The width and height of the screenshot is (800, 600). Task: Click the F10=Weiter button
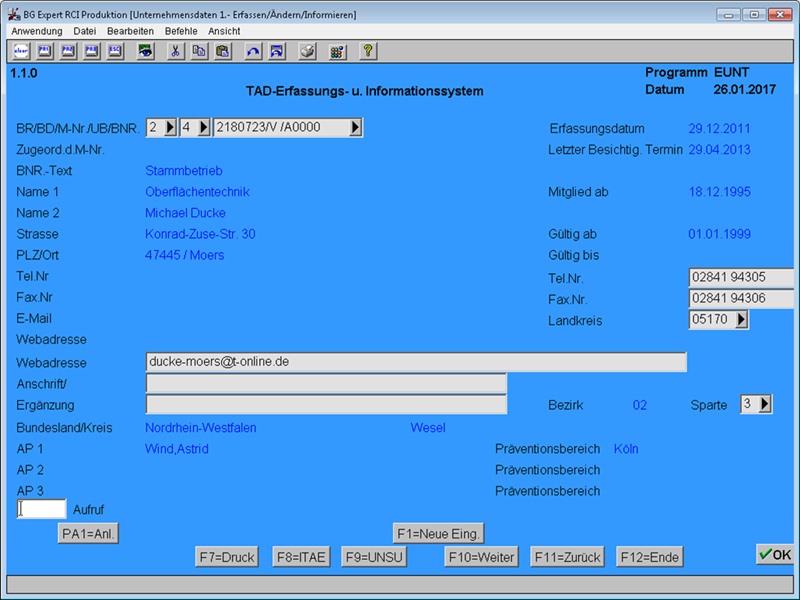[479, 557]
